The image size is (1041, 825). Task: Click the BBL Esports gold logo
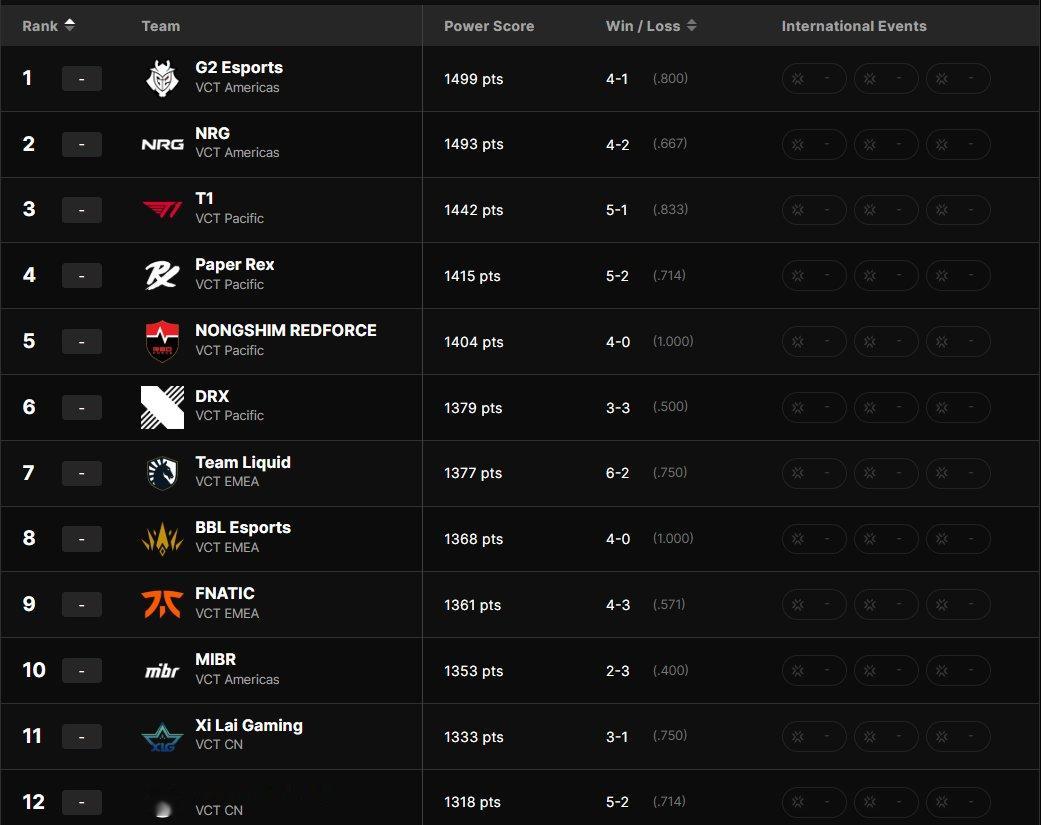tap(162, 539)
